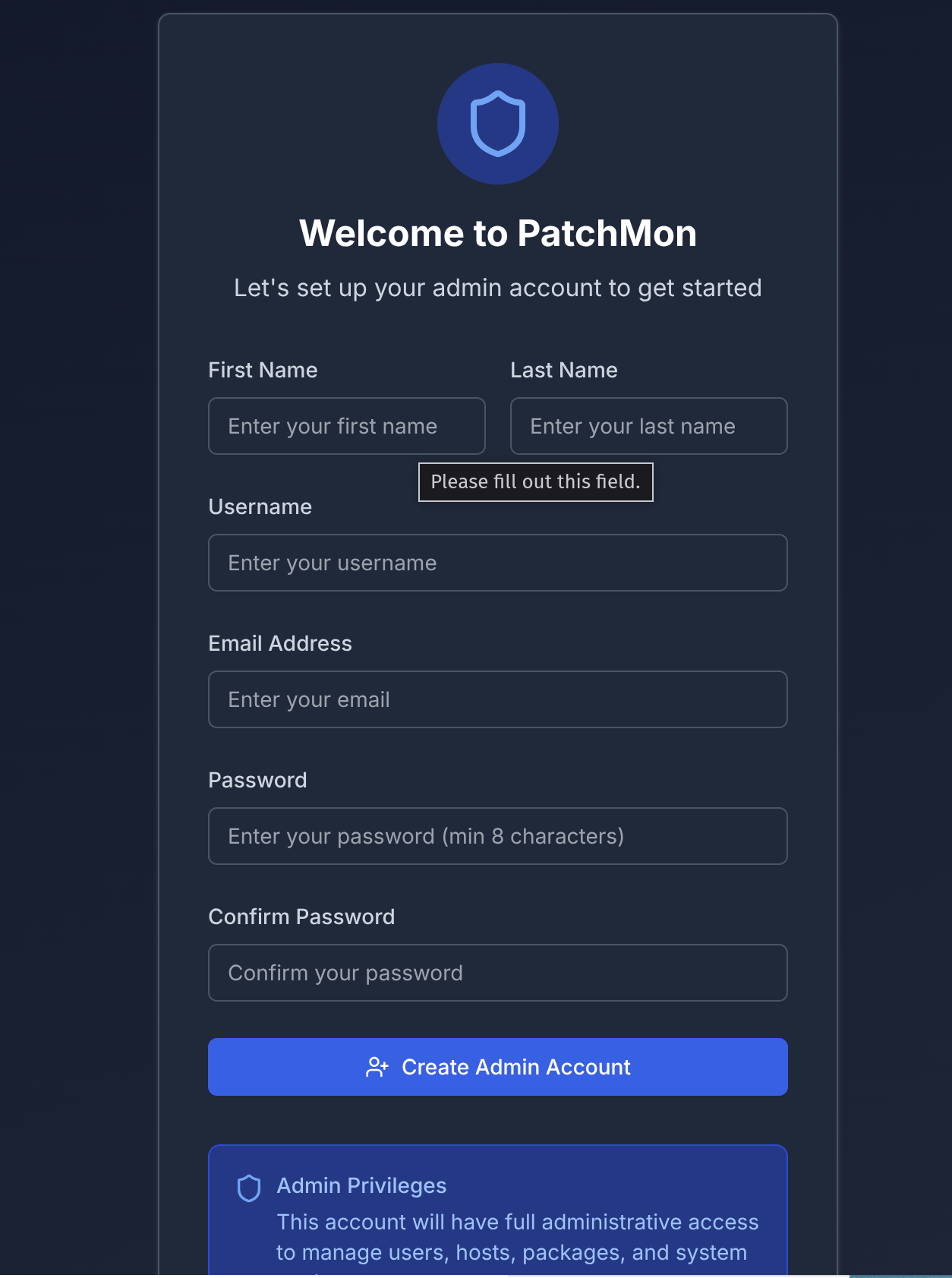The image size is (952, 1278).
Task: Click into the Username field
Action: tap(497, 563)
